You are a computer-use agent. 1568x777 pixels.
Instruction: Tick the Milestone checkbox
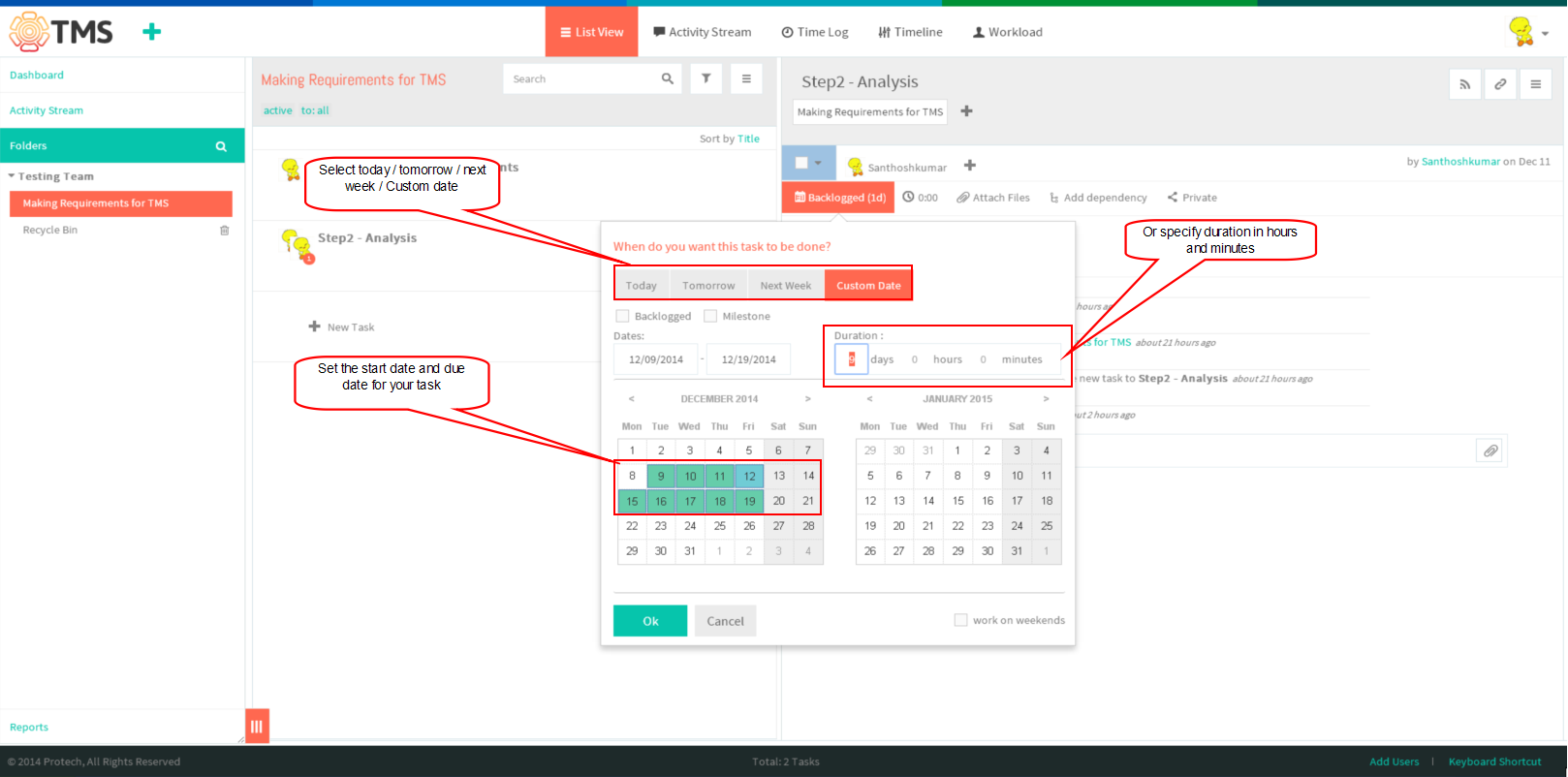710,316
